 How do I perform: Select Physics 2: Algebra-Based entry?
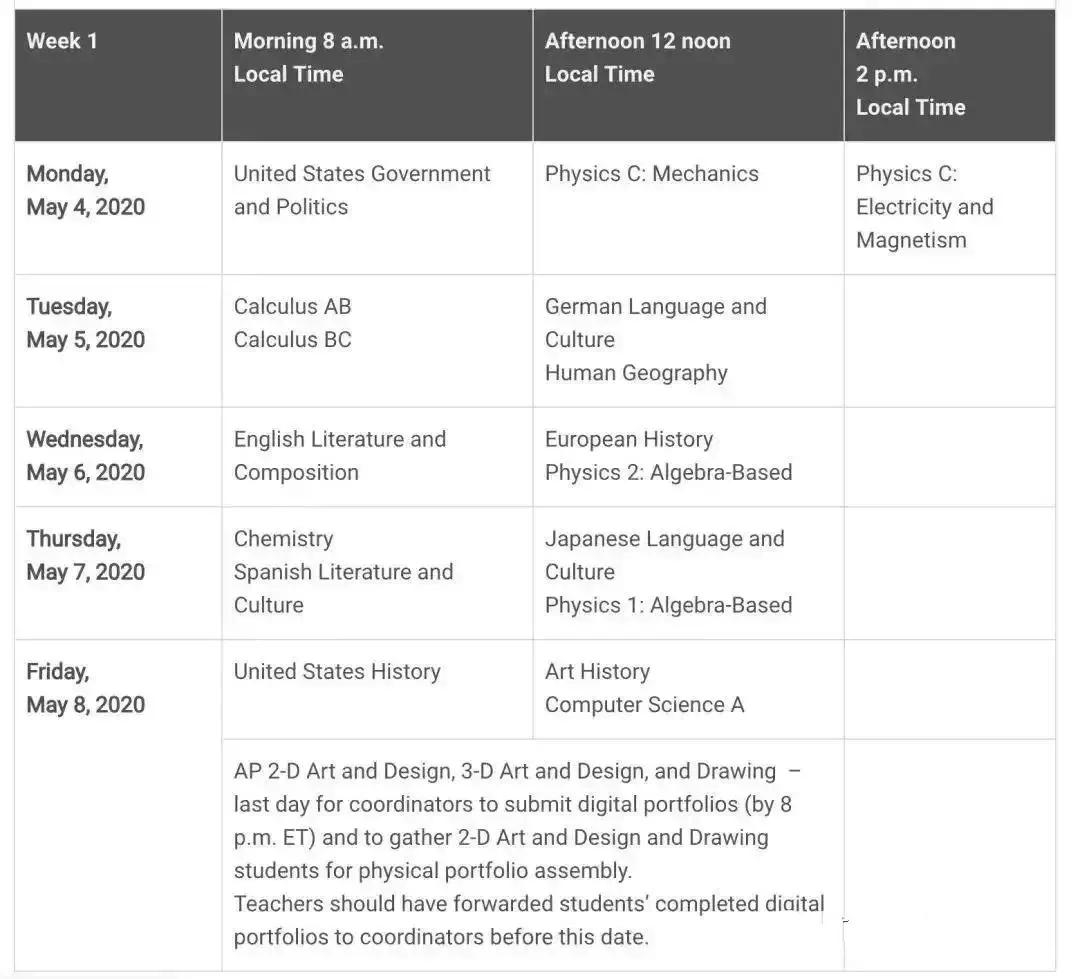tap(668, 473)
